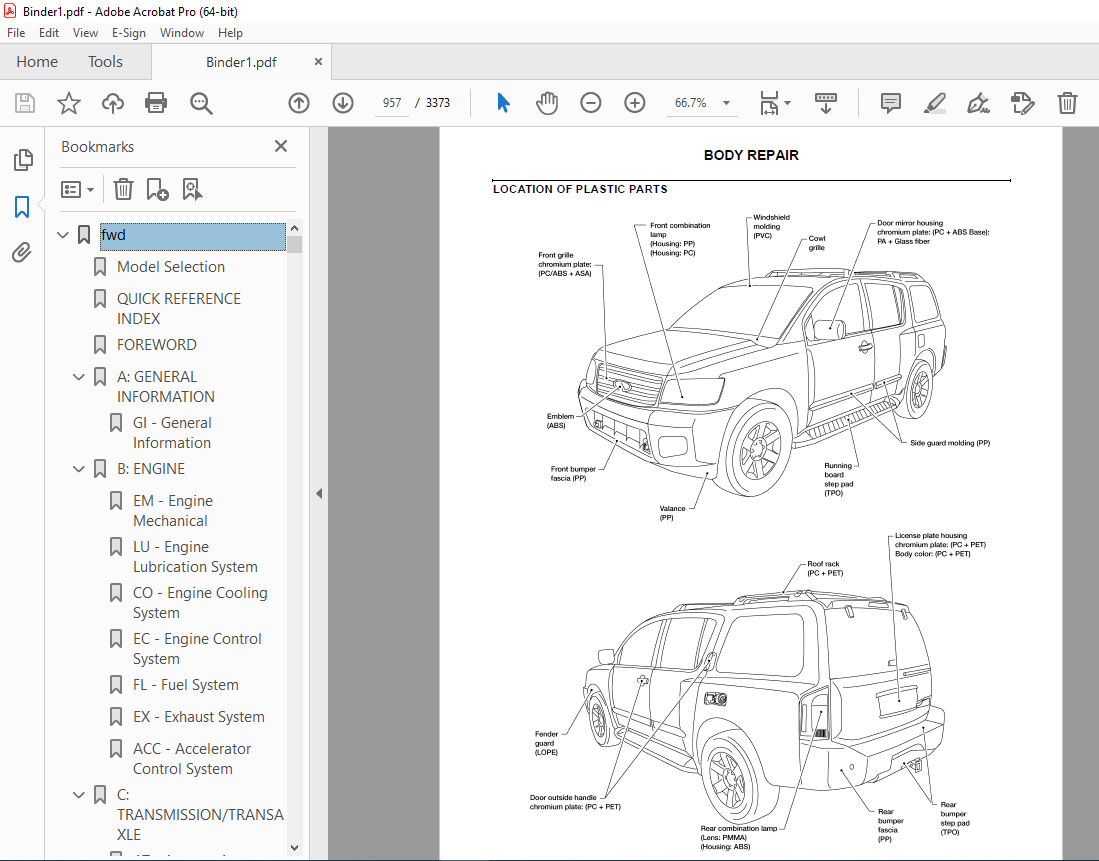Open the Fill and Sign pen tool
1099x861 pixels.
pos(978,103)
